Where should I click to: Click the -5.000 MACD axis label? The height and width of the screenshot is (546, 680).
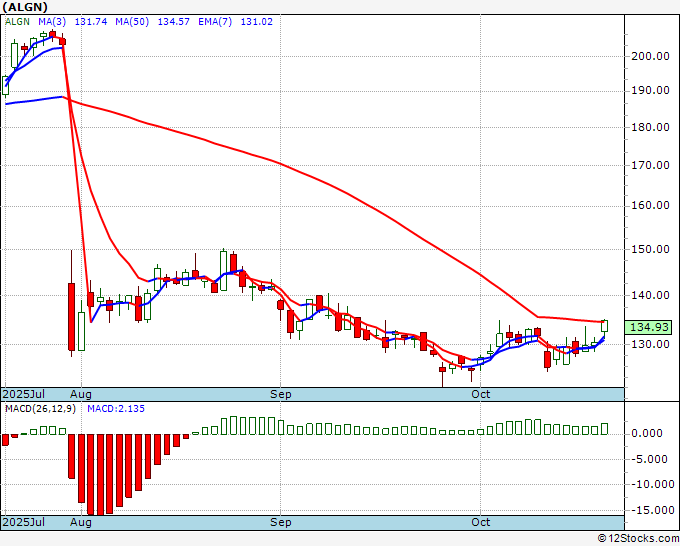(x=647, y=459)
